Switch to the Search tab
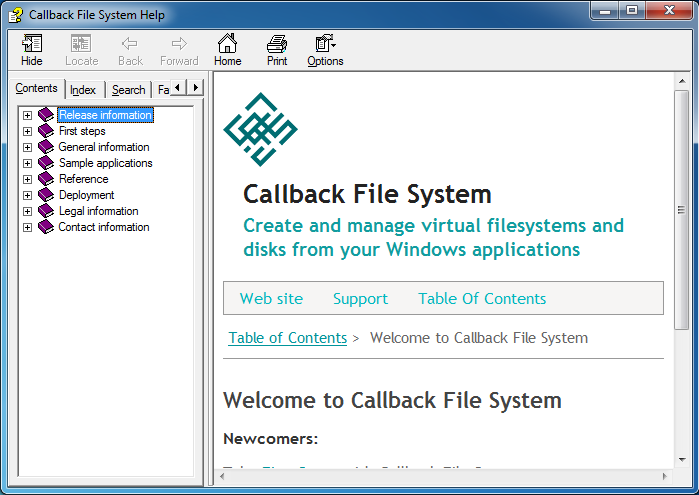The image size is (699, 495). (x=128, y=90)
